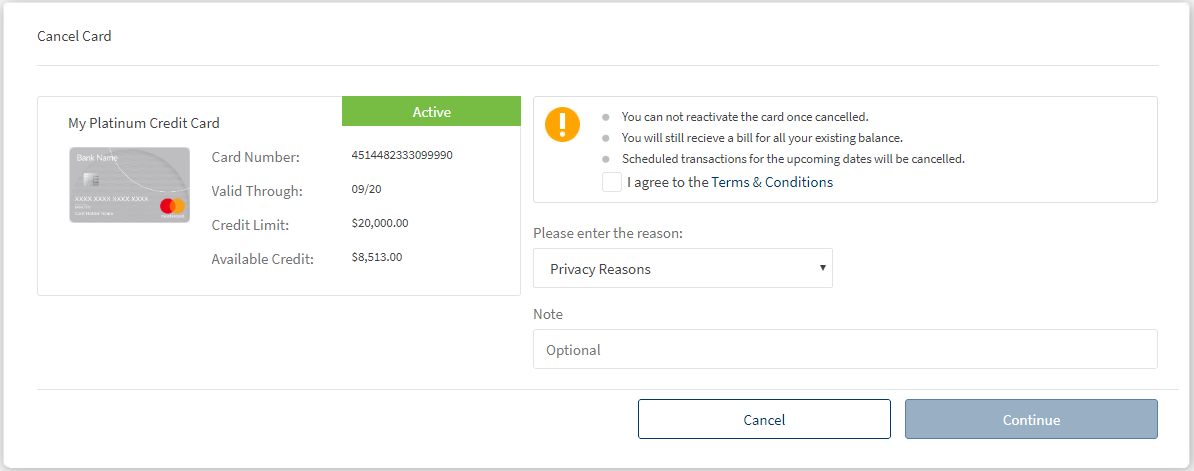1194x471 pixels.
Task: Click the card number 4514482333099990
Action: (402, 156)
